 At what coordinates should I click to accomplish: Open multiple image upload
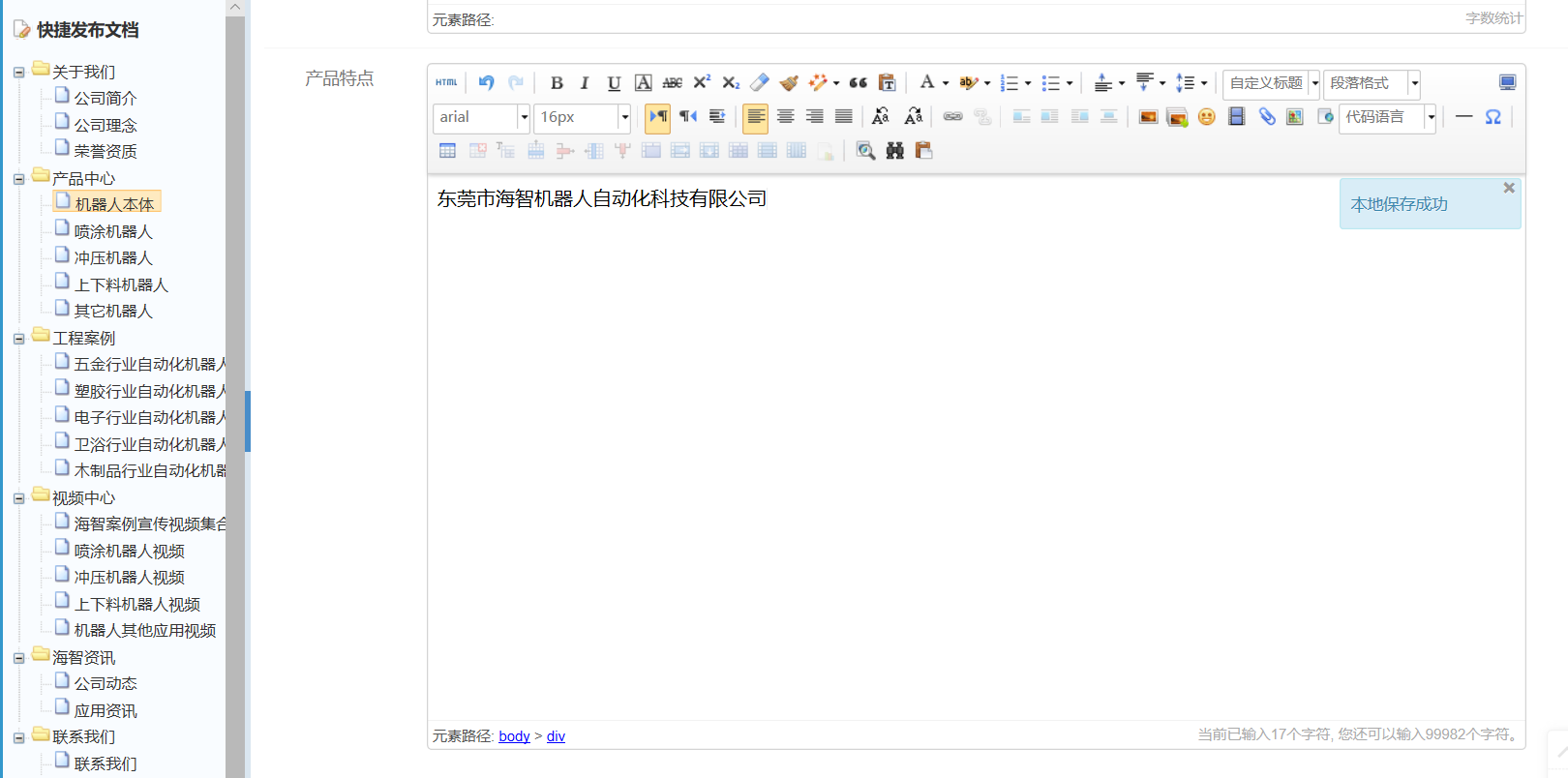1177,117
